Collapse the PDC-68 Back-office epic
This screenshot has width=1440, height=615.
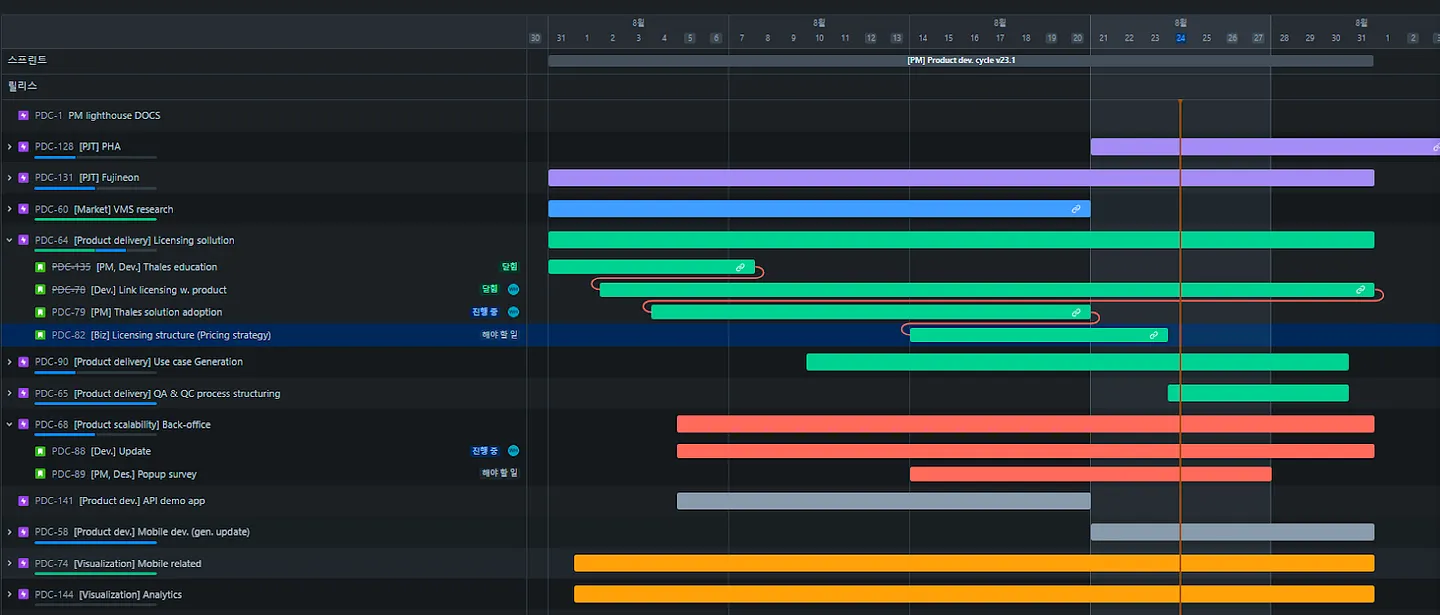(10, 425)
